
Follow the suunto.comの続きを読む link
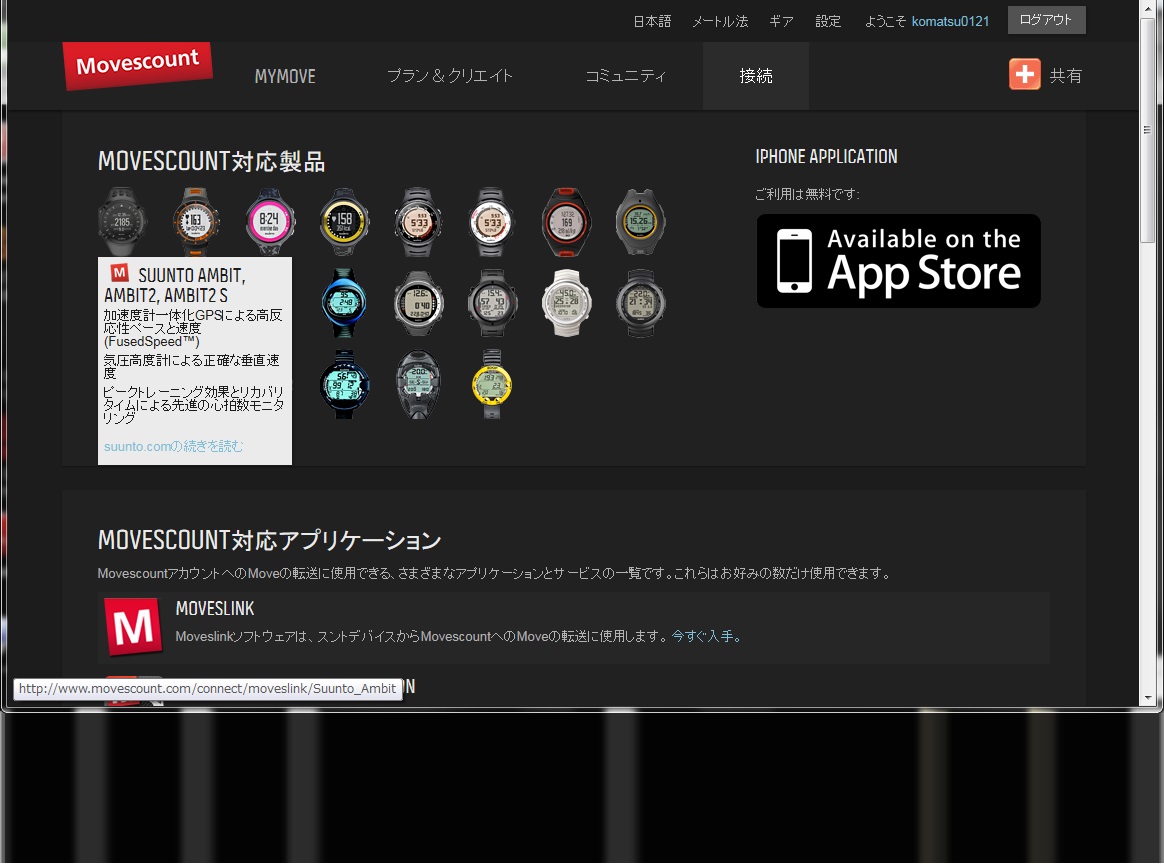(x=173, y=446)
